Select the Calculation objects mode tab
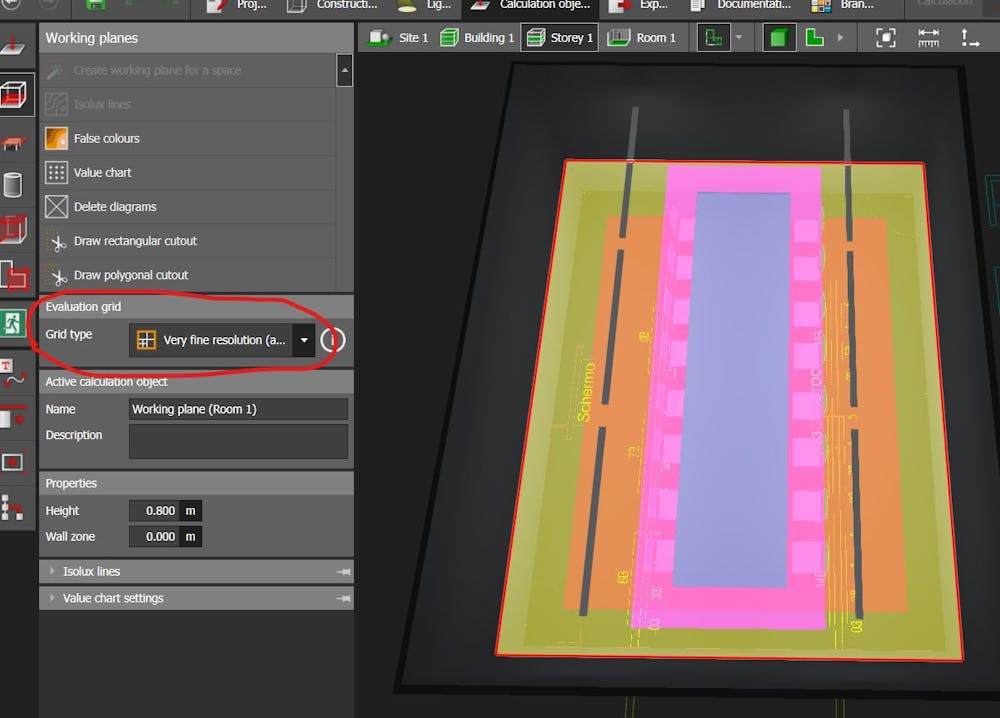 (531, 5)
